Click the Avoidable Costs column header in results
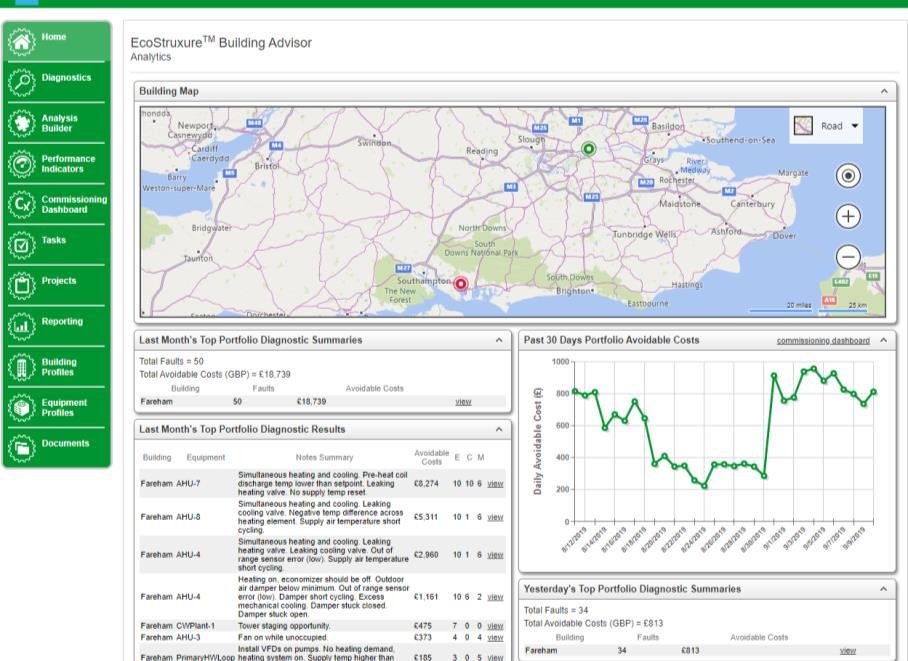 tap(431, 457)
